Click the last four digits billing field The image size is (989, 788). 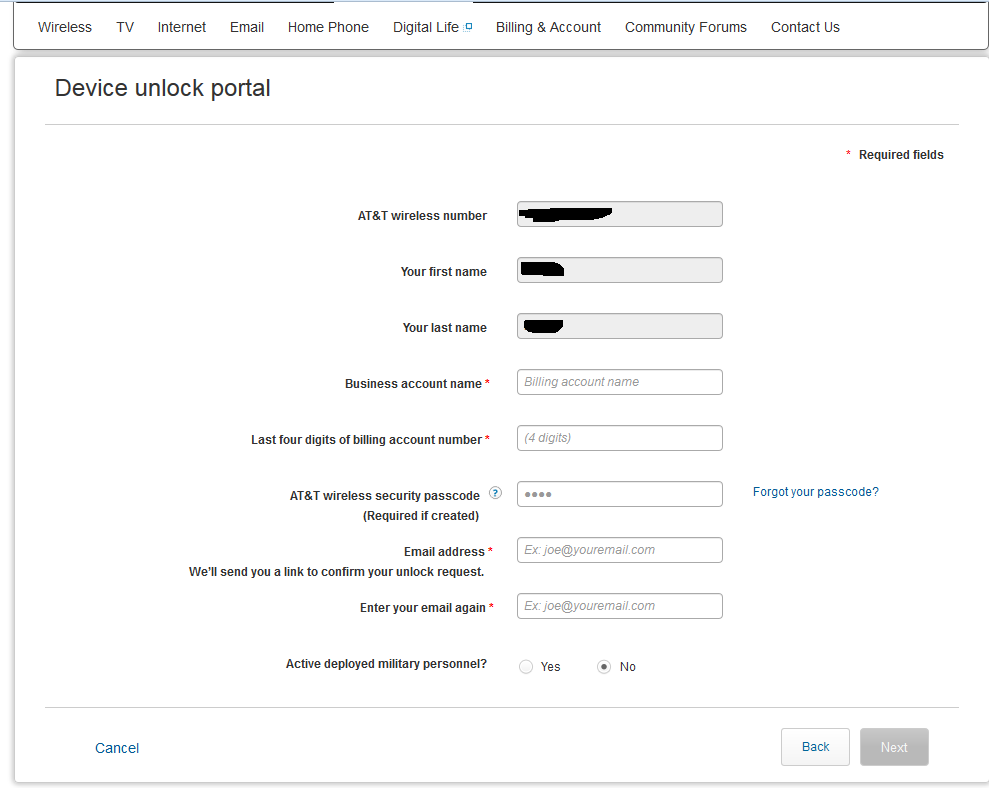(619, 438)
